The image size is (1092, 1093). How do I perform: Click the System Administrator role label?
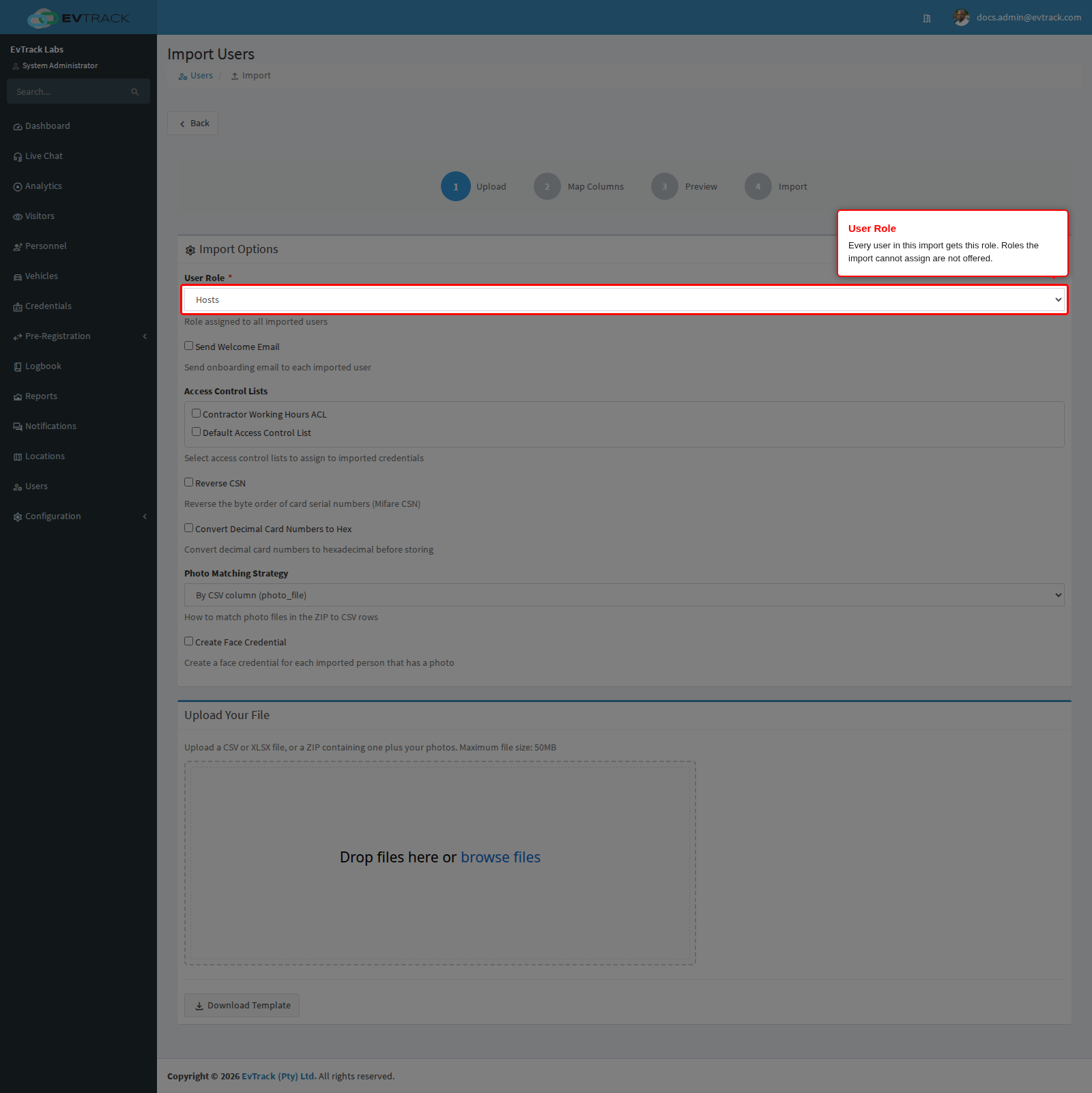[60, 66]
